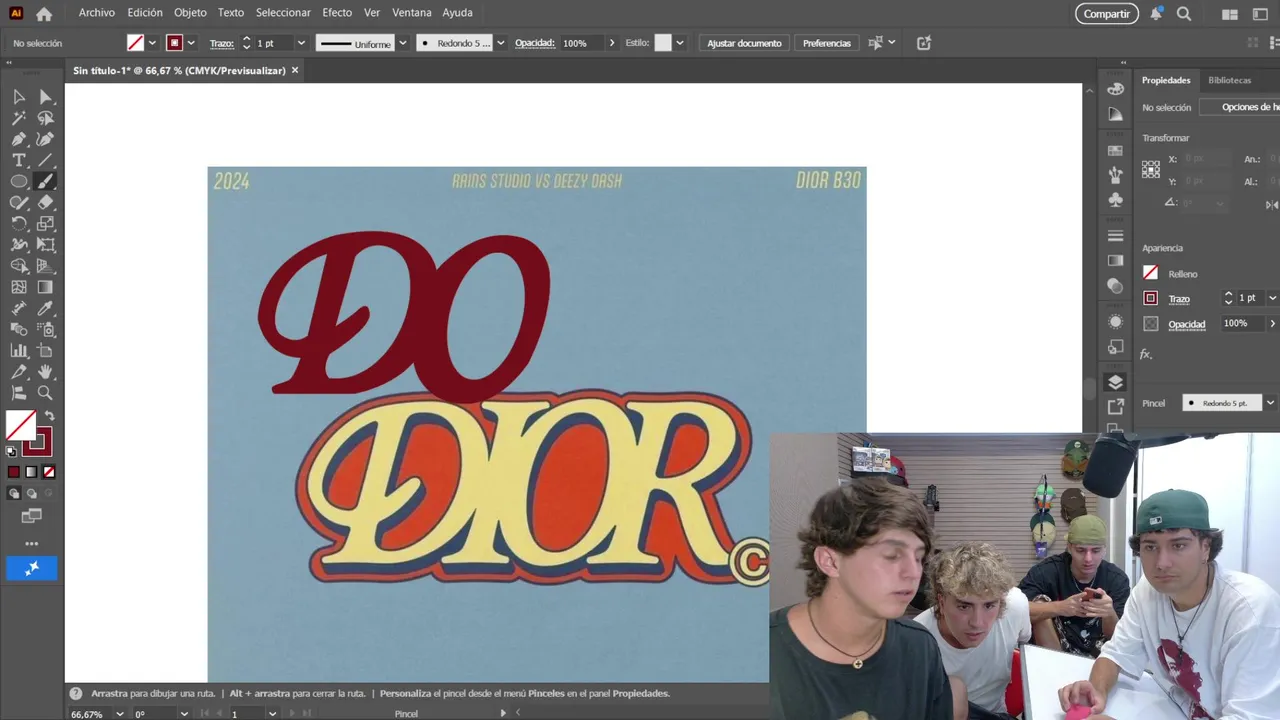Screen dimensions: 1280x720
Task: Open the Redondo 5 brush definition dropdown
Action: tap(501, 43)
